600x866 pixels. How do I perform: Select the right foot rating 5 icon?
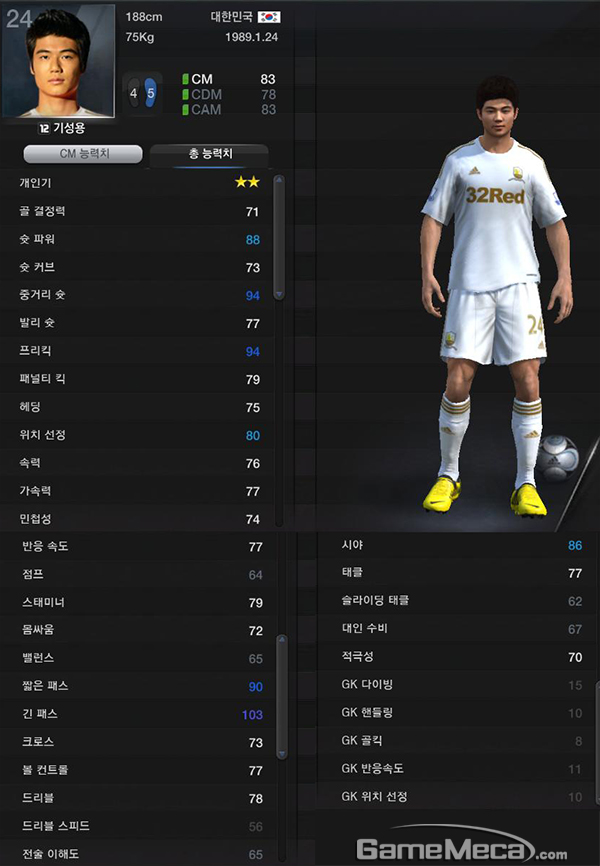151,93
